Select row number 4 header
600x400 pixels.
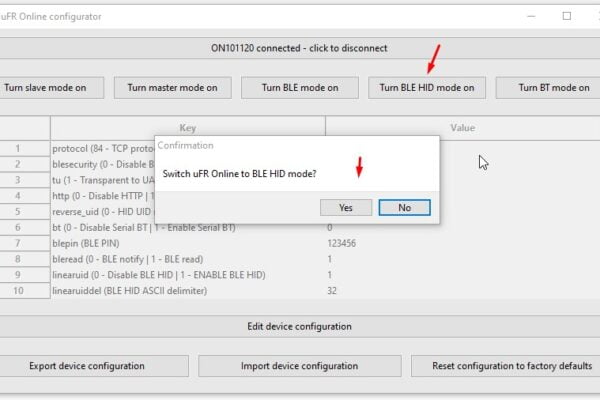click(x=25, y=196)
